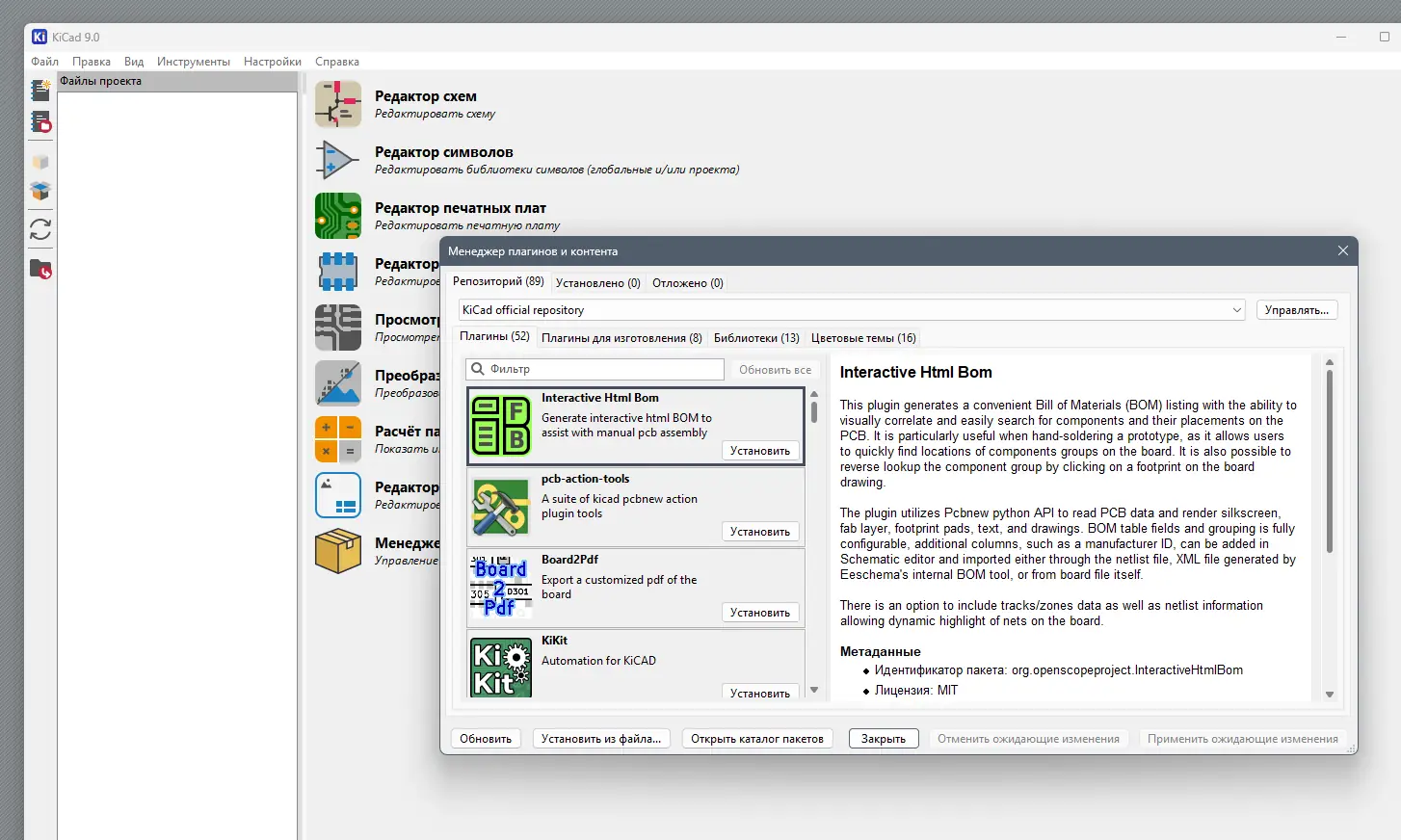Open the Цветовые темы (16) tab
The width and height of the screenshot is (1401, 840).
coord(863,337)
